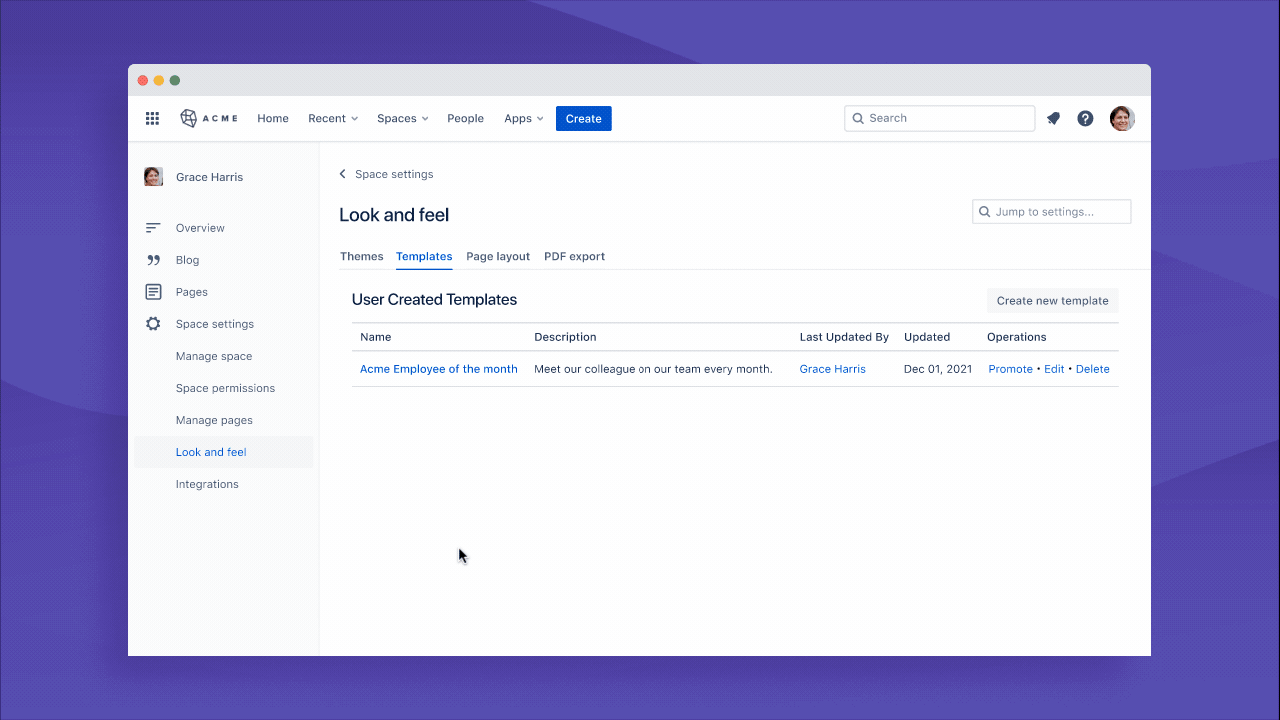Click the Space settings breadcrumb link
Viewport: 1280px width, 720px height.
(x=394, y=174)
